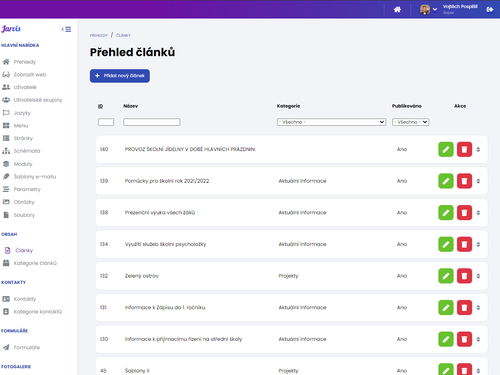
Task: Delete article 130 přijímací řízení
Action: tap(464, 339)
